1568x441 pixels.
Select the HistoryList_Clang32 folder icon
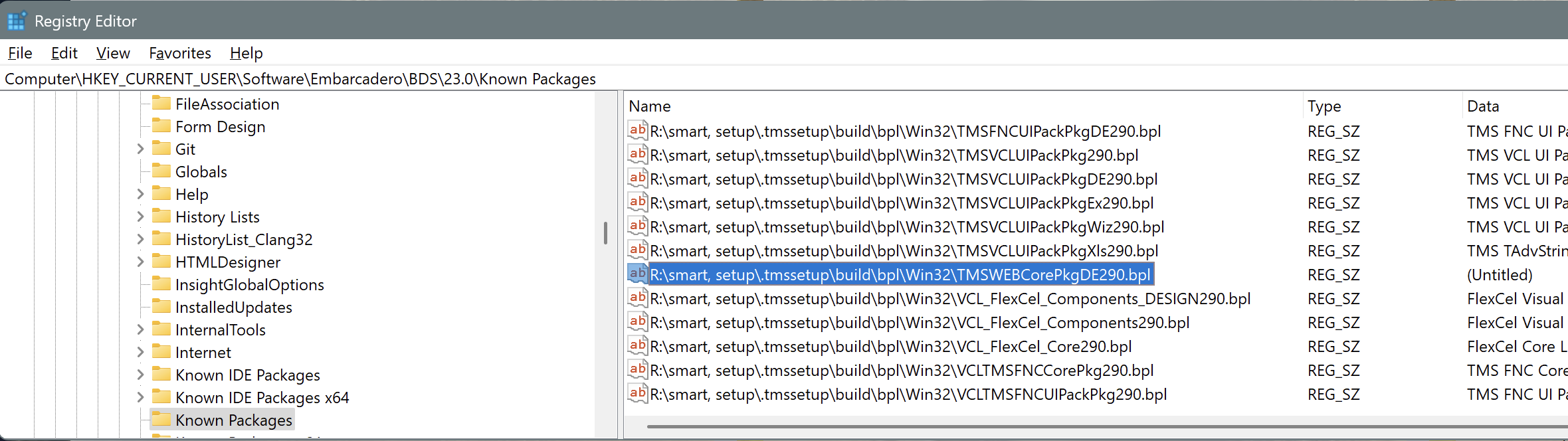161,238
